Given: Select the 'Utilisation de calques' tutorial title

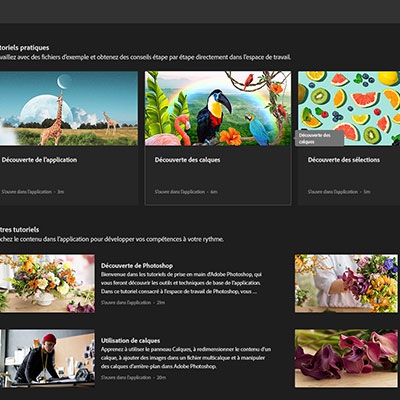Looking at the screenshot, I should click(130, 341).
